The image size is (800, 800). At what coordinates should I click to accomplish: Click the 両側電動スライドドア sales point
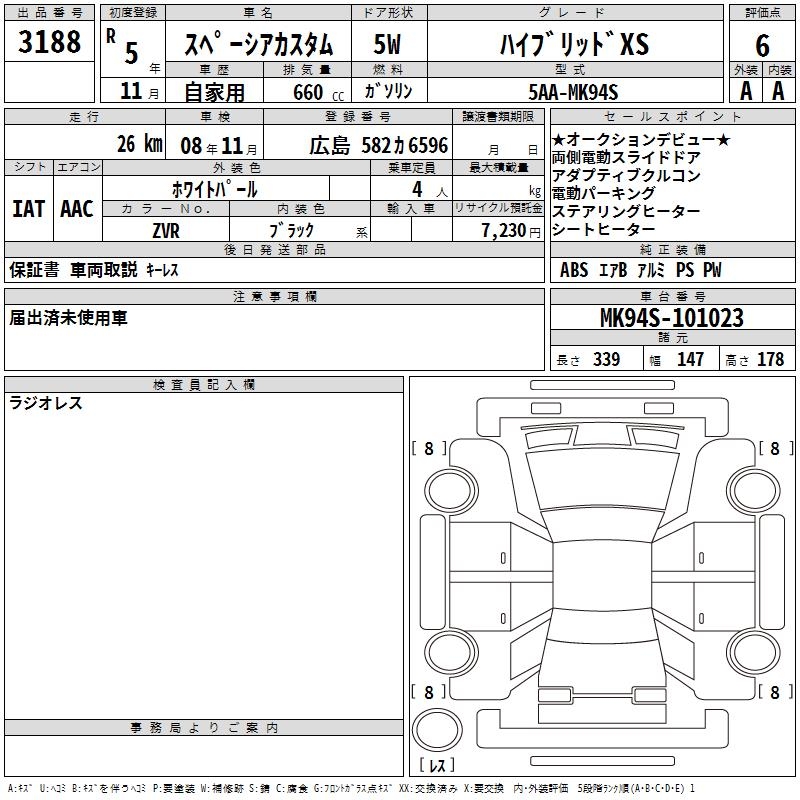pos(626,158)
